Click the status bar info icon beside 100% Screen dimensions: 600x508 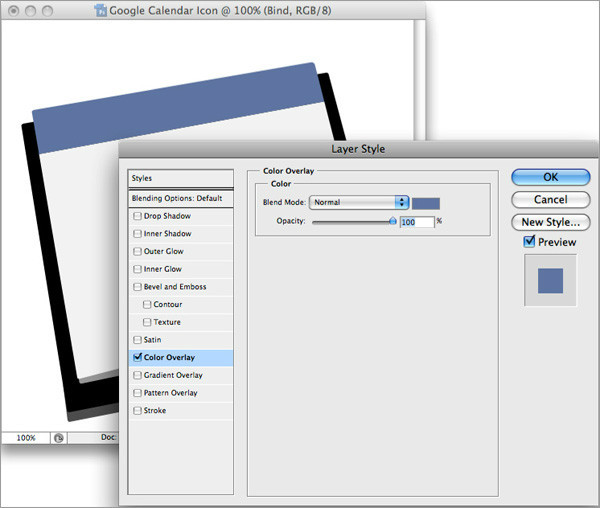[x=59, y=437]
